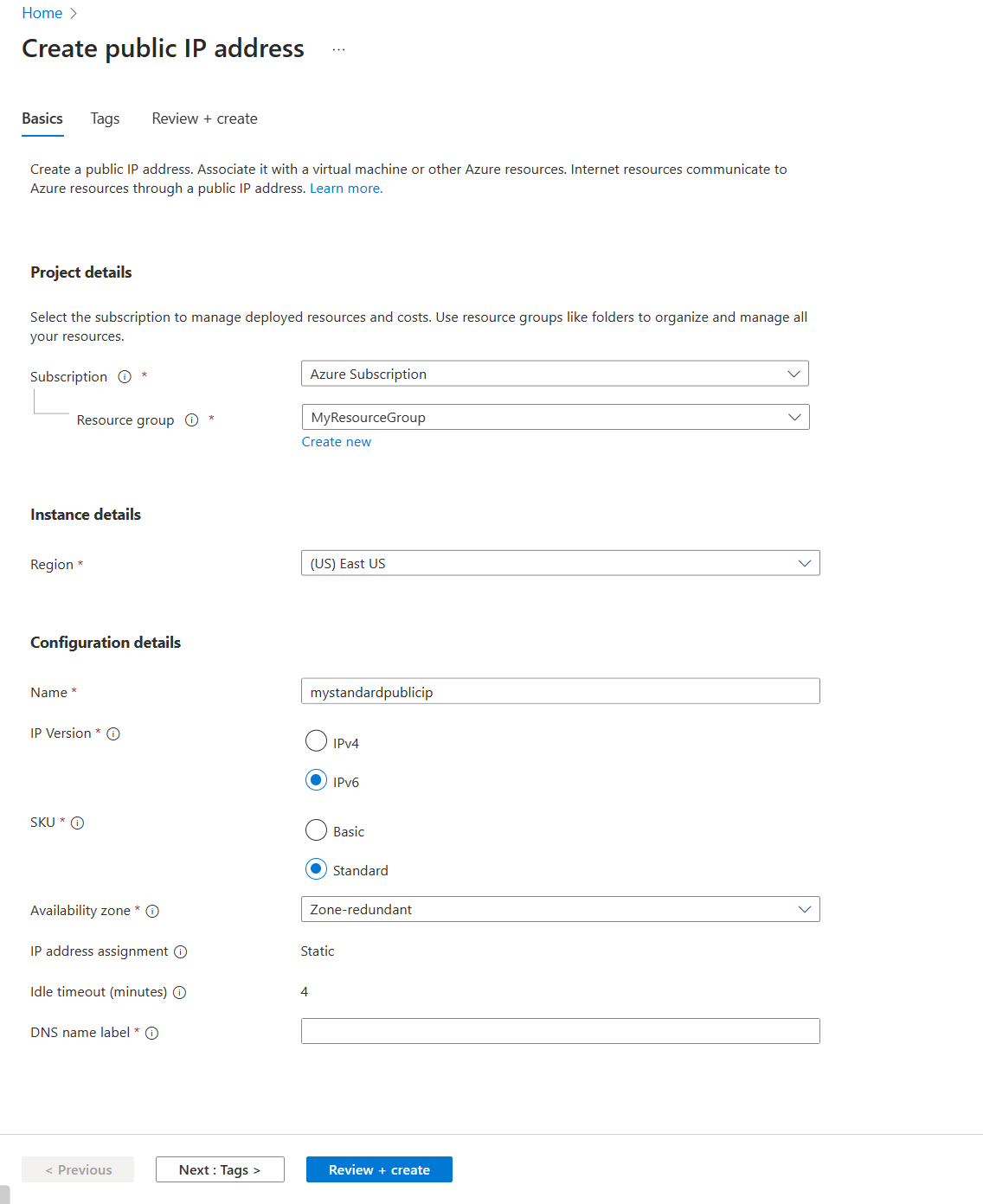Select the IPv4 radio button
Screen dimensions: 983x1204
click(316, 741)
